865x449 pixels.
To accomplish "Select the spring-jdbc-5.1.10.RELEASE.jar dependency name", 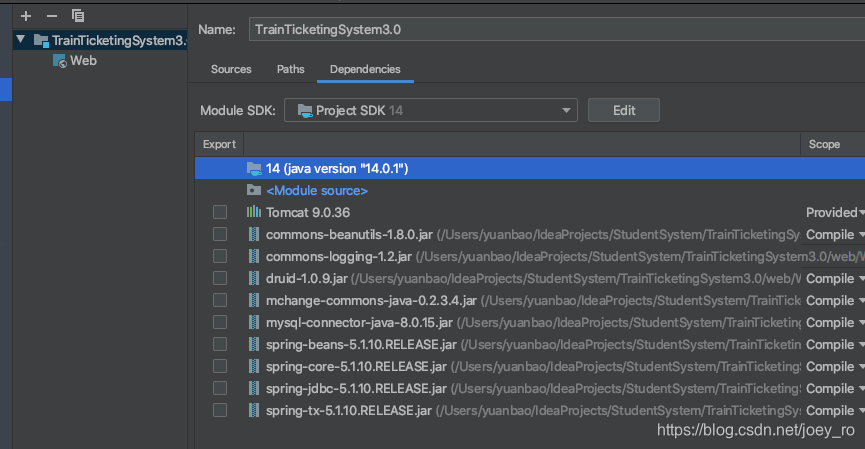I will point(356,389).
